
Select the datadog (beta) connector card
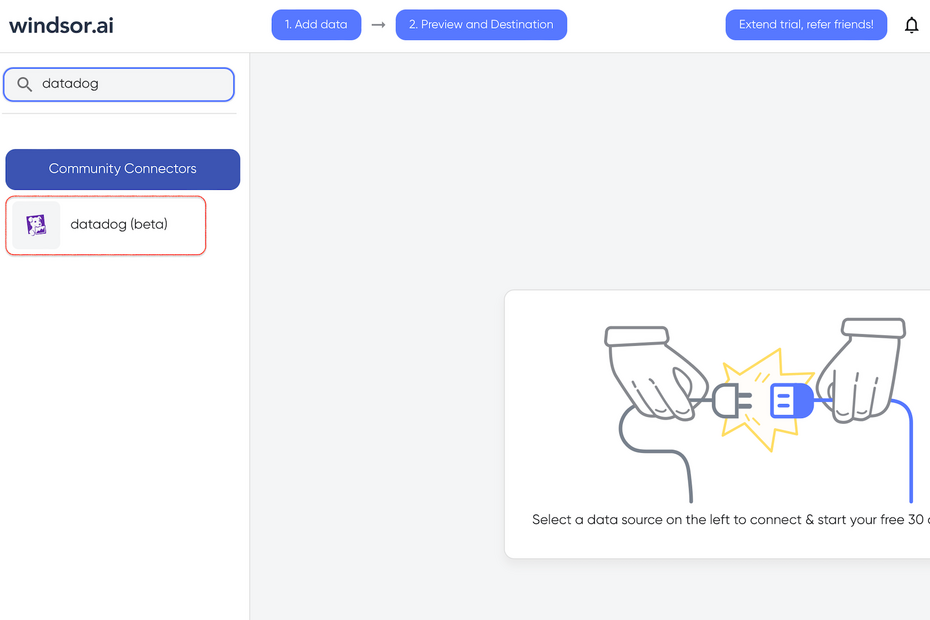pyautogui.click(x=105, y=225)
